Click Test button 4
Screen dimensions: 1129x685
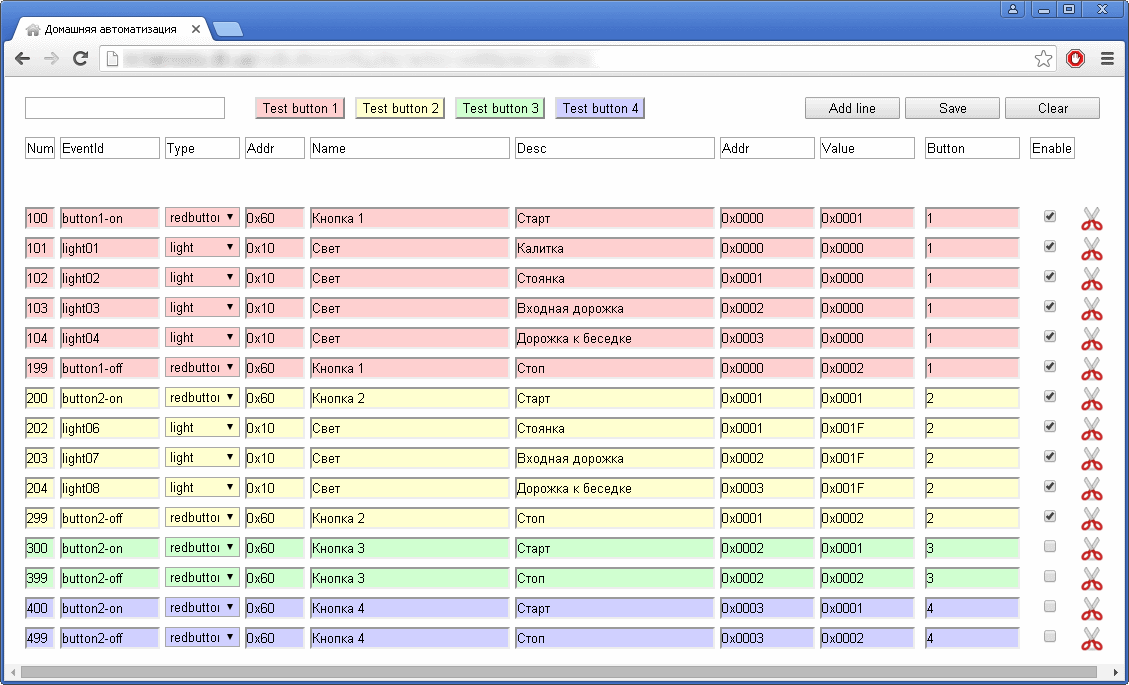(600, 108)
